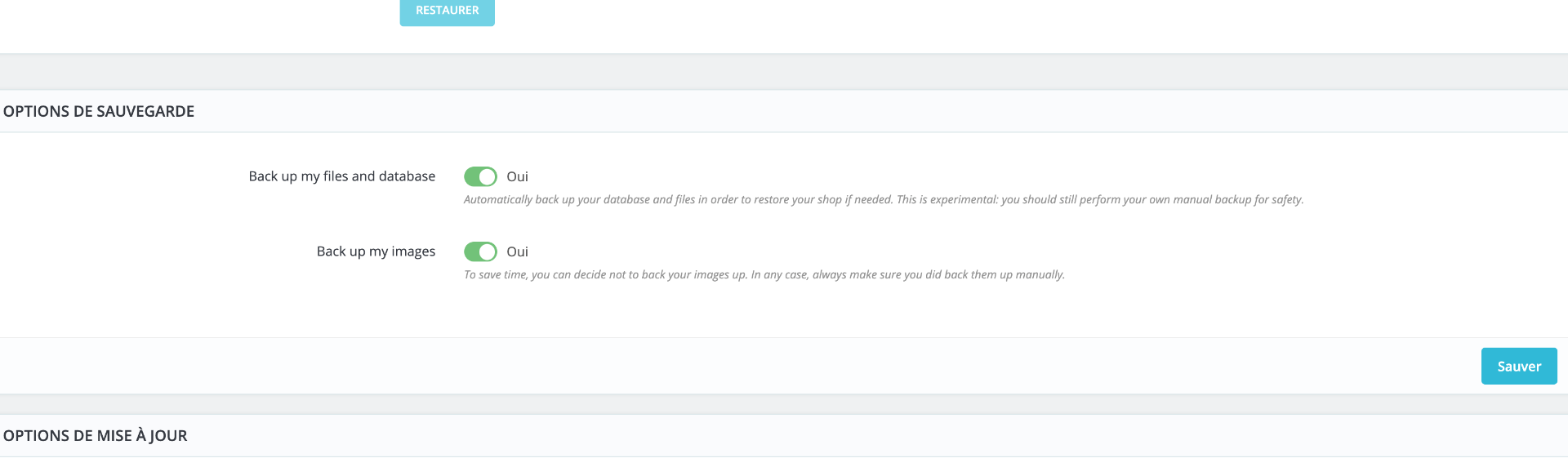Click the sentence starting This is experimental

click(1099, 200)
